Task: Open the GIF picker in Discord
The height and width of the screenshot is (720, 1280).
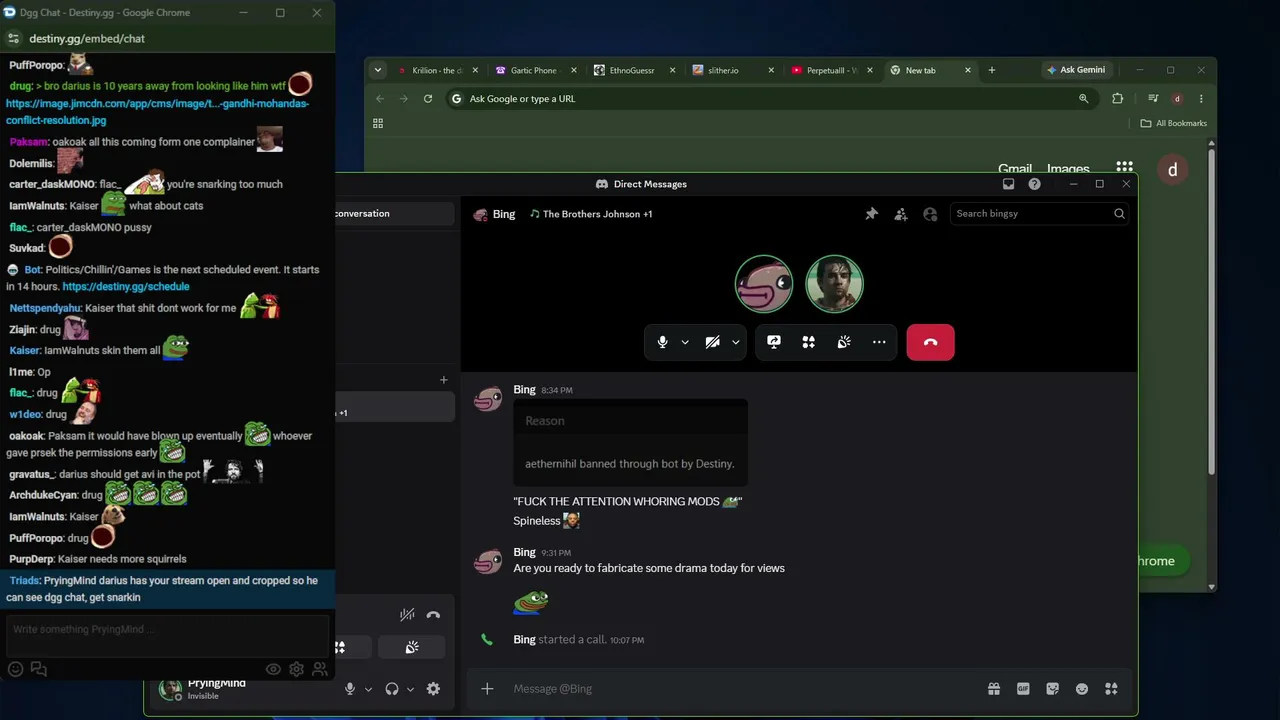Action: click(1023, 689)
